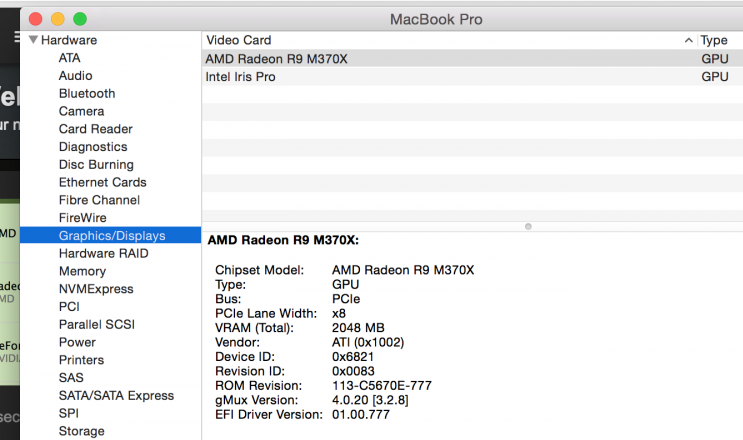
Task: Open SATA/SATA Express entry
Action: pos(116,395)
